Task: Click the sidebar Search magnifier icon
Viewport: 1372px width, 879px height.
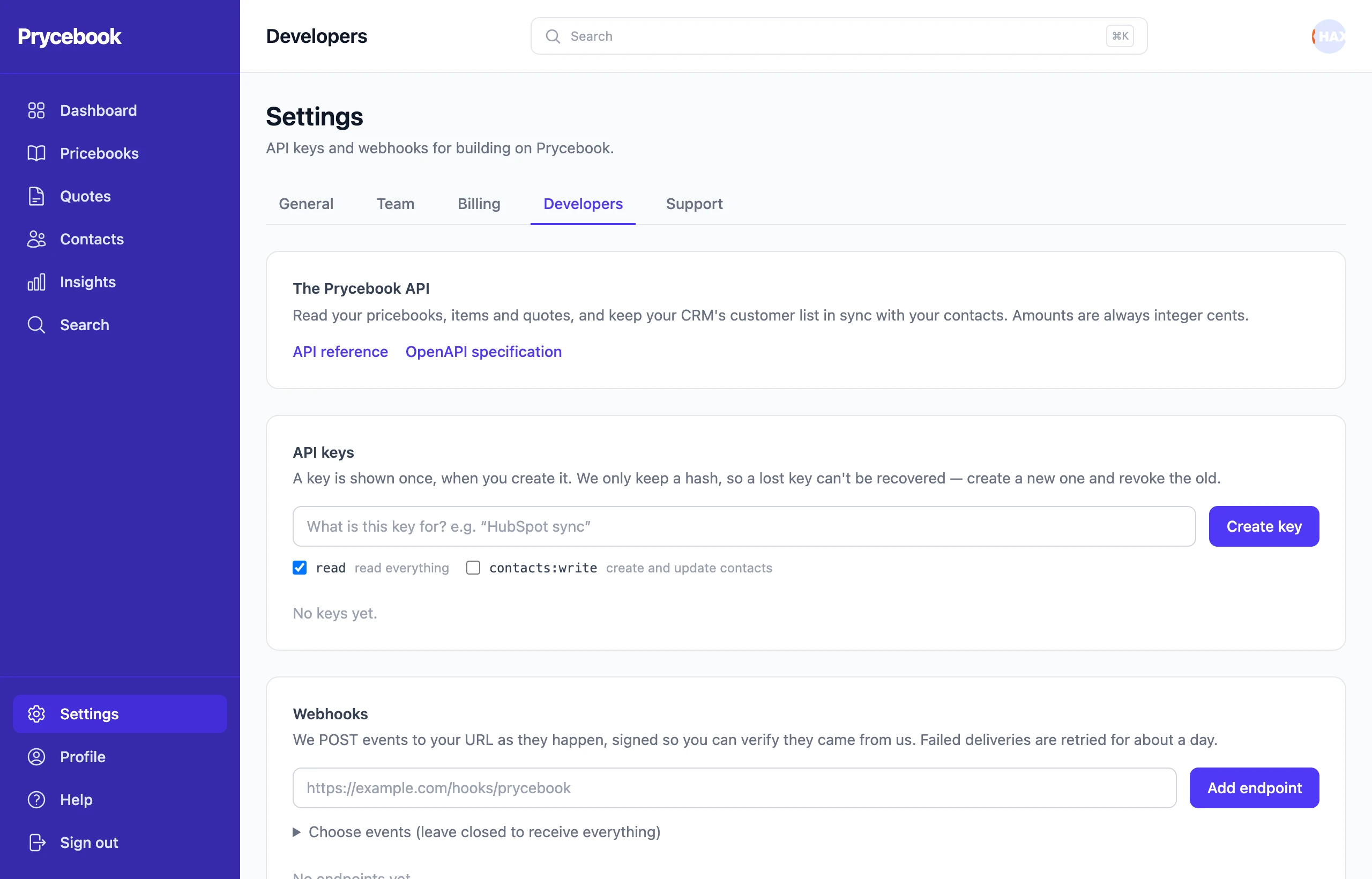Action: pyautogui.click(x=36, y=325)
